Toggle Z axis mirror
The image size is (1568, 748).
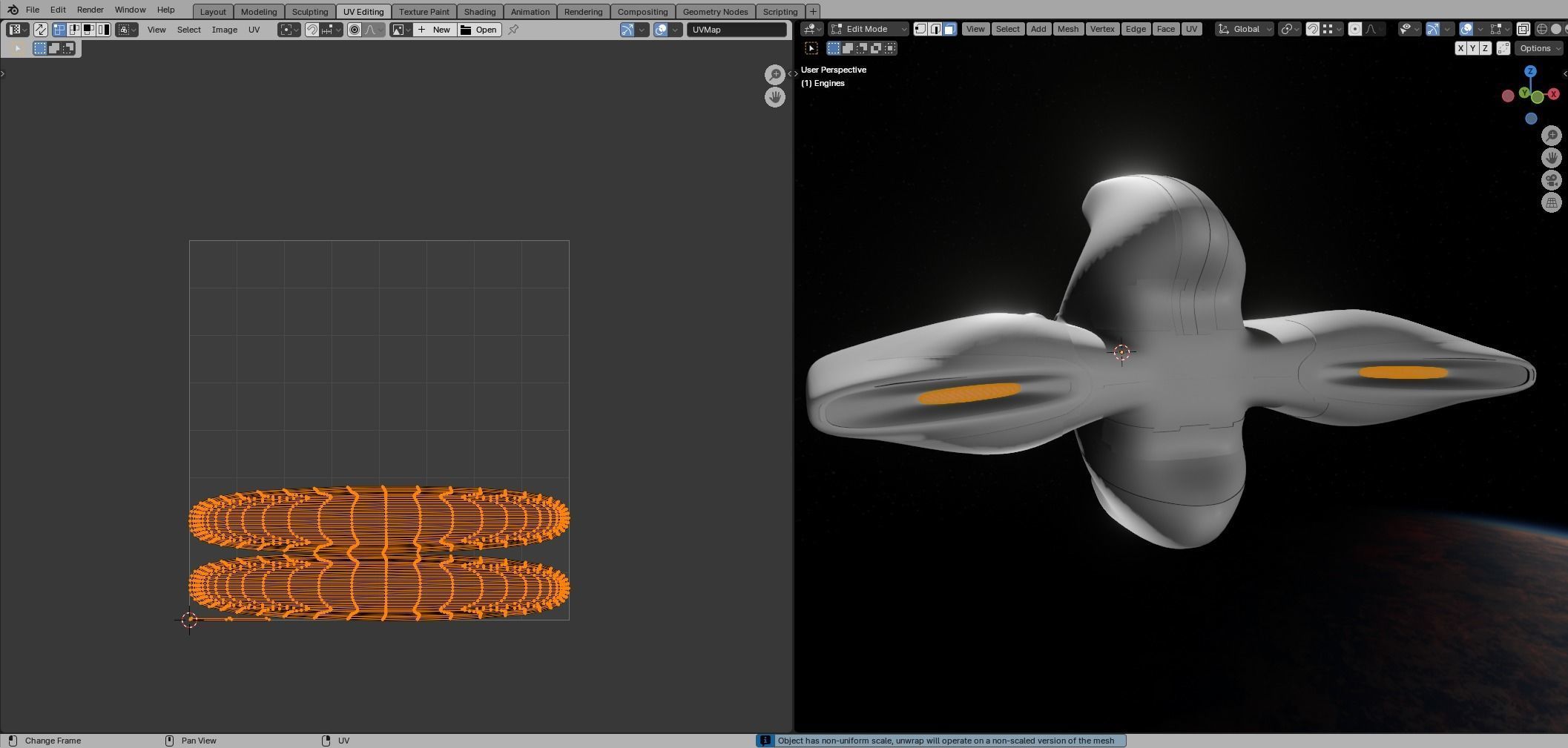pyautogui.click(x=1485, y=48)
